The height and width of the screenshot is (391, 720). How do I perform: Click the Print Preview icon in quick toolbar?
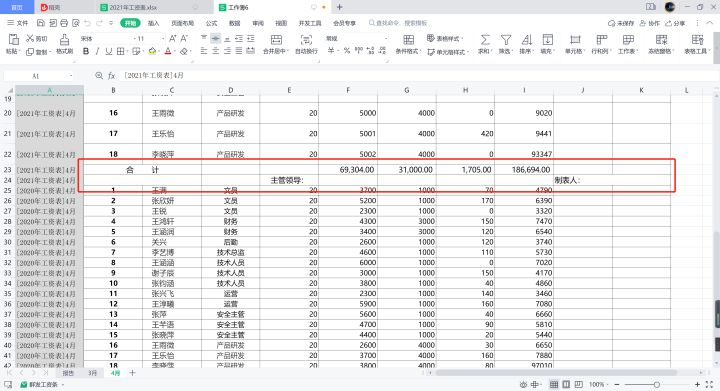tap(76, 23)
